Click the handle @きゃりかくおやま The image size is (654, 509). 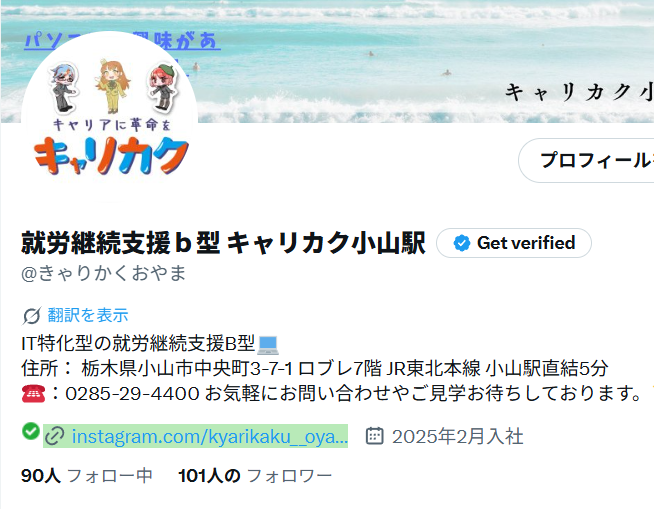pyautogui.click(x=103, y=274)
